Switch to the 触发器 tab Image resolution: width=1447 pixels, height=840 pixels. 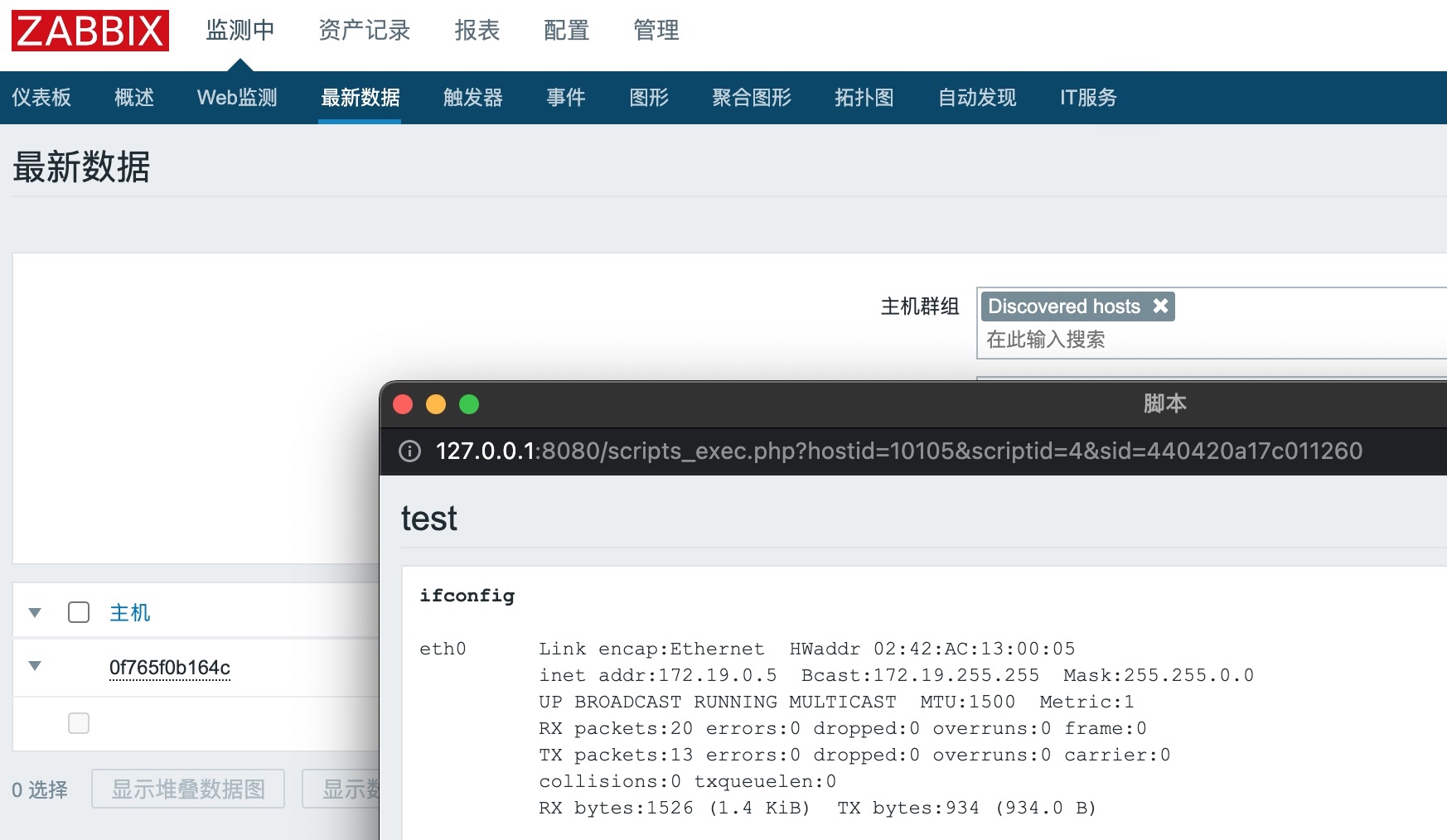tap(472, 98)
